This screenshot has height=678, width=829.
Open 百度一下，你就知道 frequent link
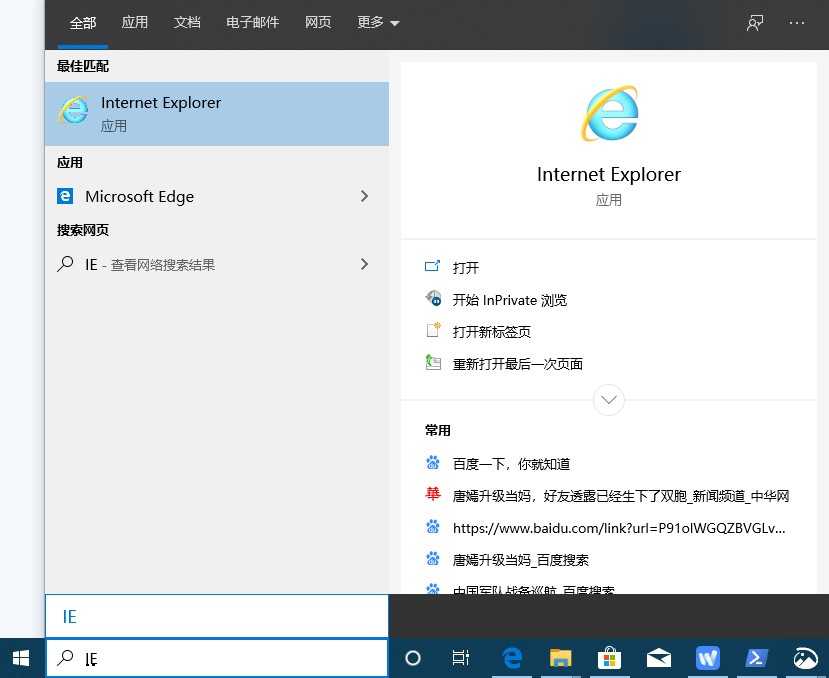tap(511, 464)
